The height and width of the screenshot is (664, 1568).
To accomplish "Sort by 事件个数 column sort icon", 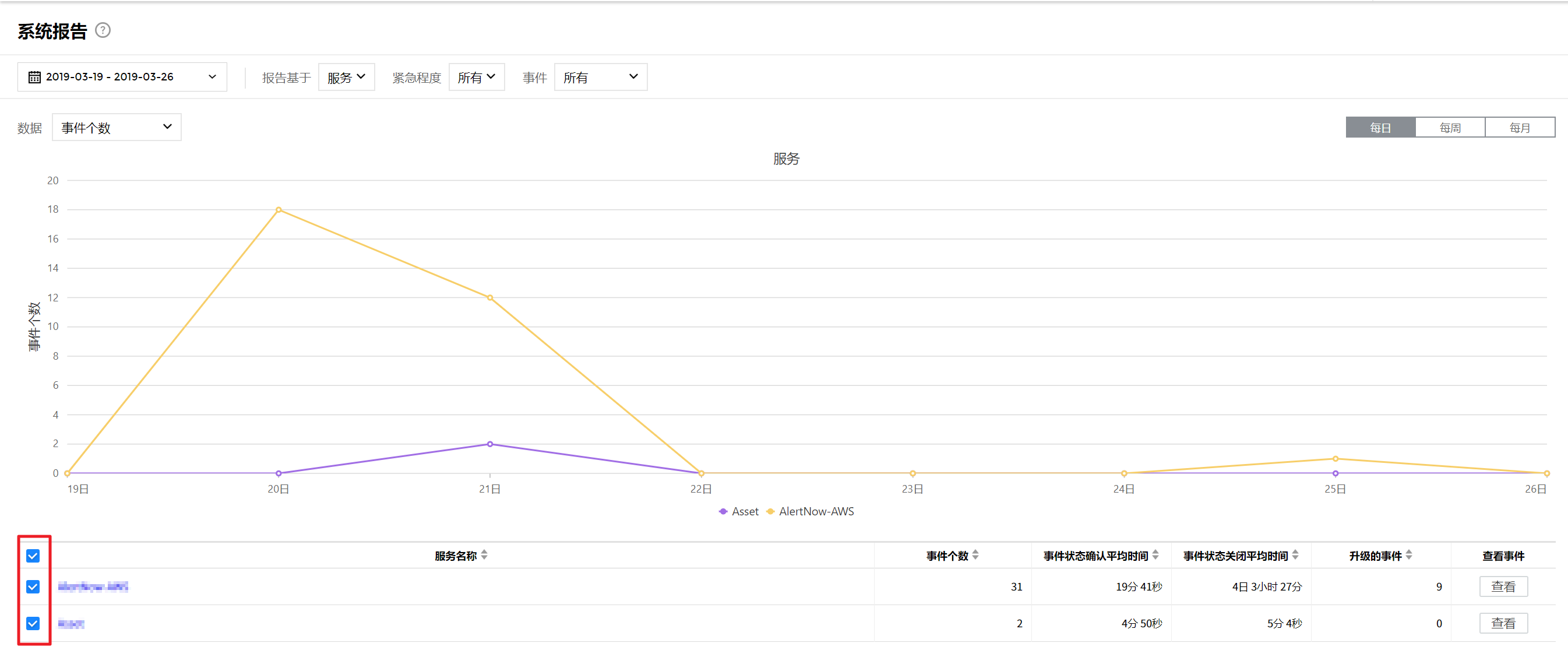I will 975,555.
